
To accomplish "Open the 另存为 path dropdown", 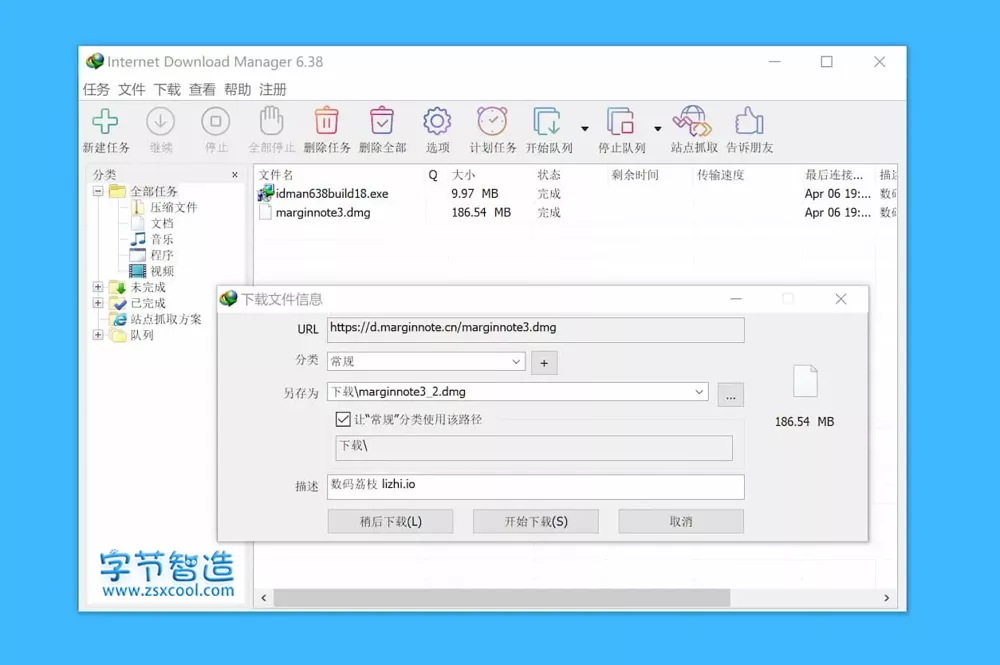I will tap(699, 391).
